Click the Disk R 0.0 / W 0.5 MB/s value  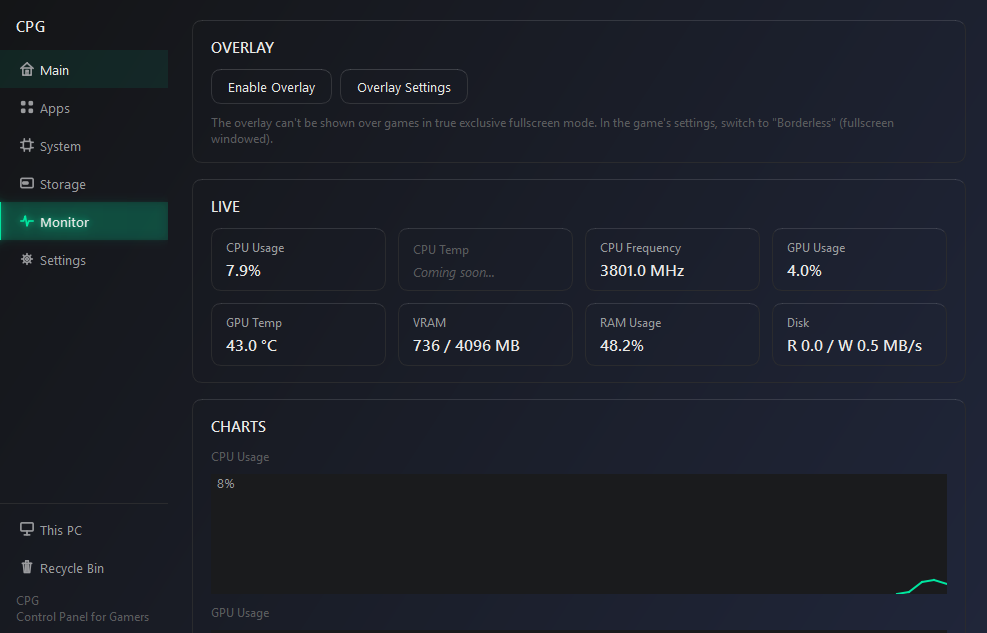tap(854, 345)
